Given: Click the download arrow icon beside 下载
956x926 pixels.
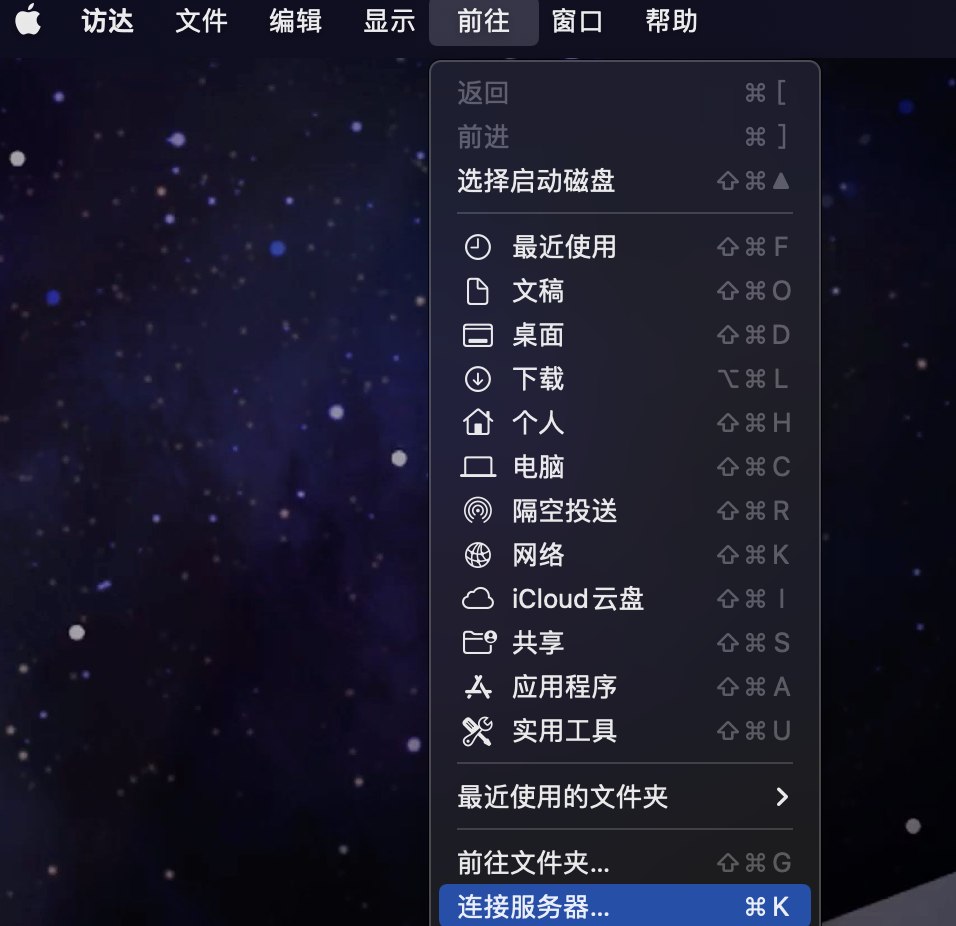Looking at the screenshot, I should [x=478, y=379].
